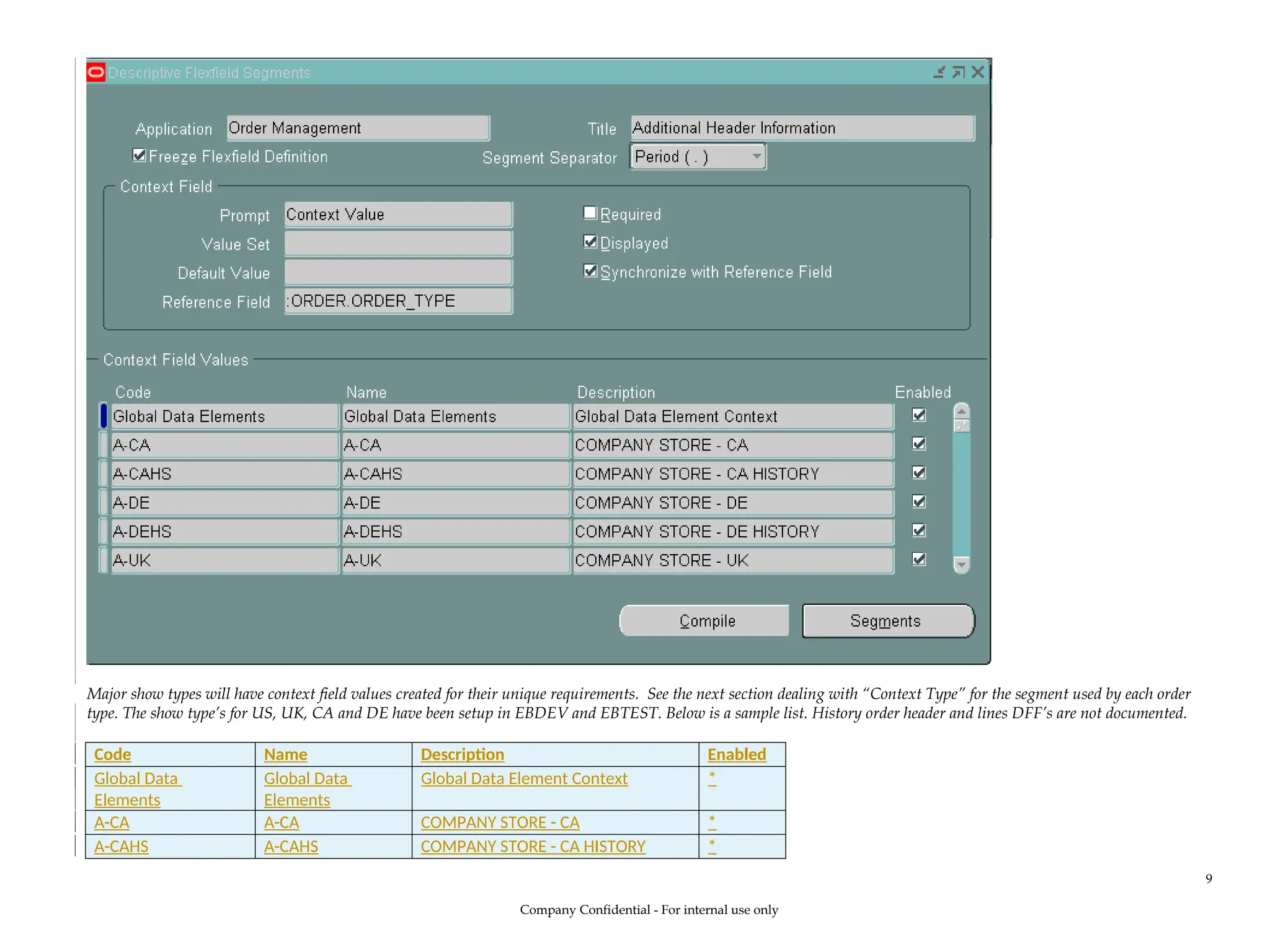The height and width of the screenshot is (952, 1270).
Task: Click the Application field Order Management
Action: point(358,128)
